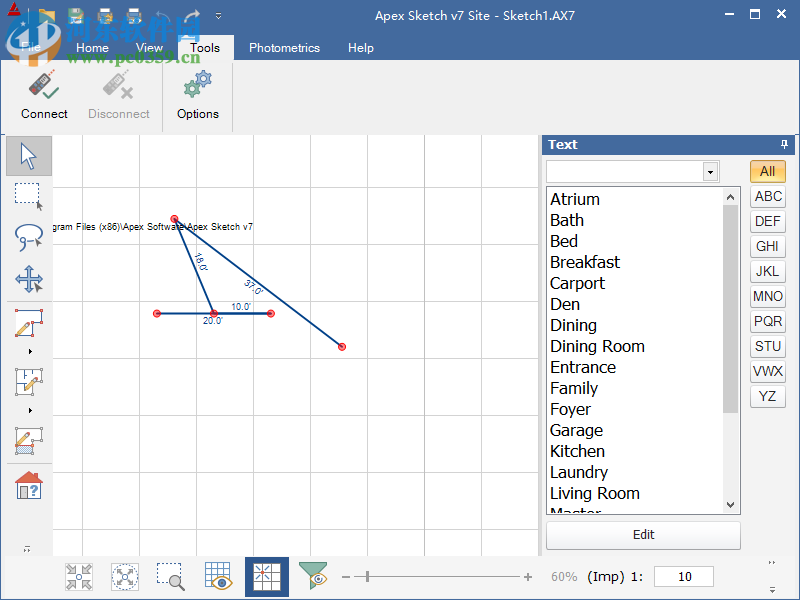Select Dining Room in the text list
The height and width of the screenshot is (600, 800).
636,346
